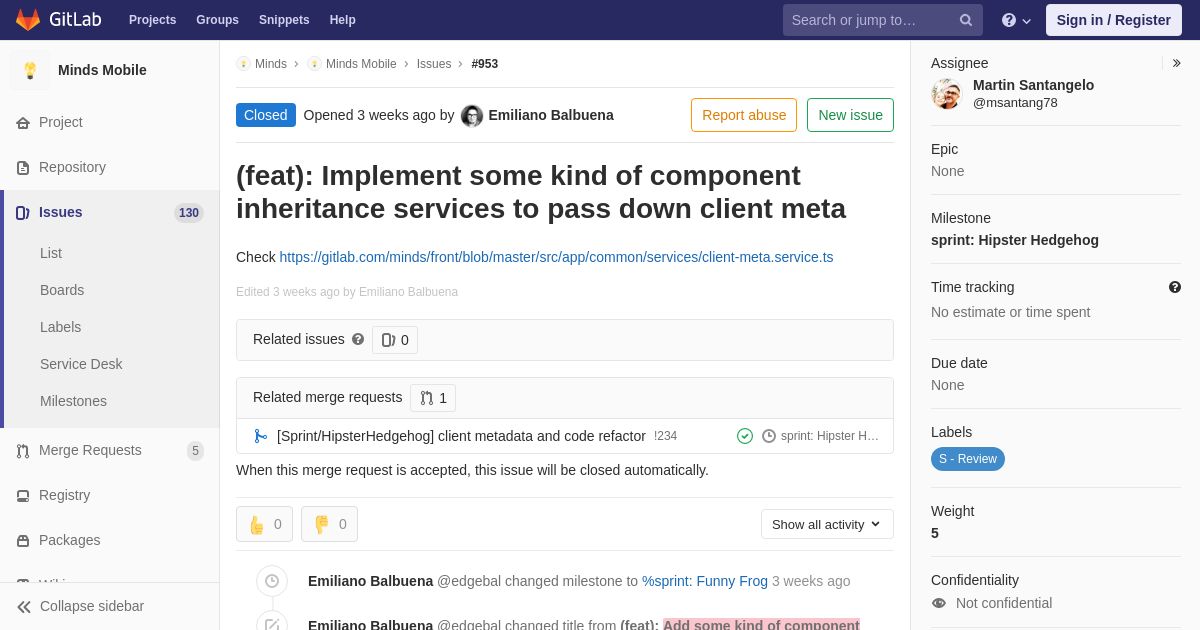
Task: Click the milestone clock icon in merge request row
Action: pos(769,436)
